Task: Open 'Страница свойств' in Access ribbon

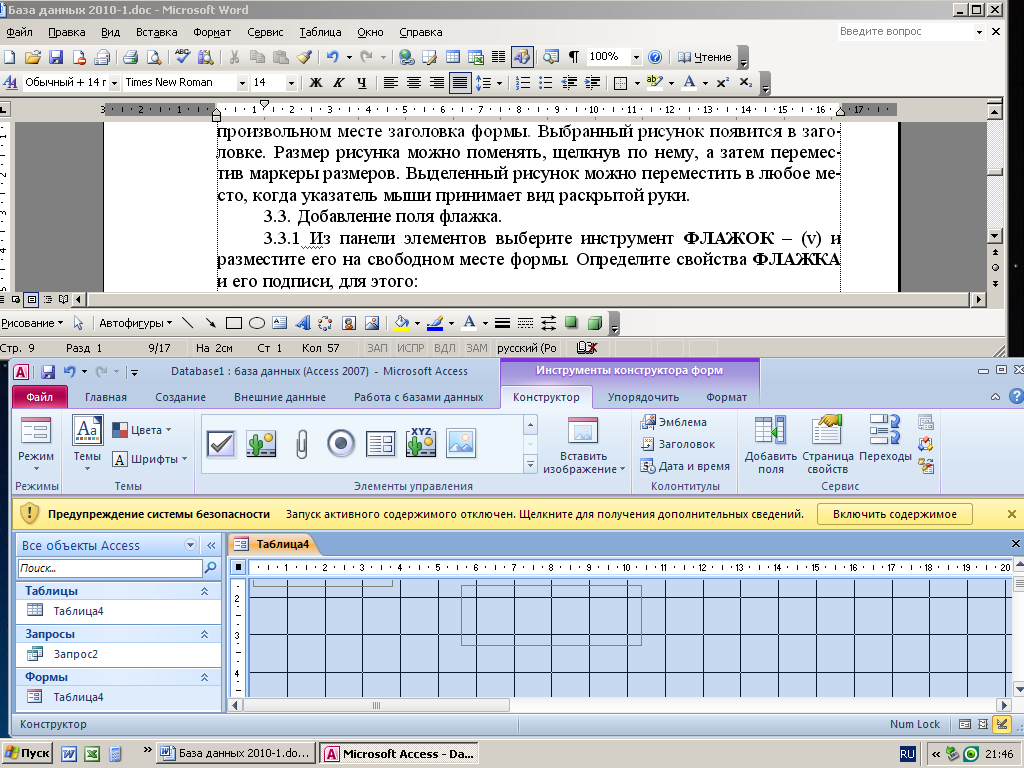Action: pos(827,445)
